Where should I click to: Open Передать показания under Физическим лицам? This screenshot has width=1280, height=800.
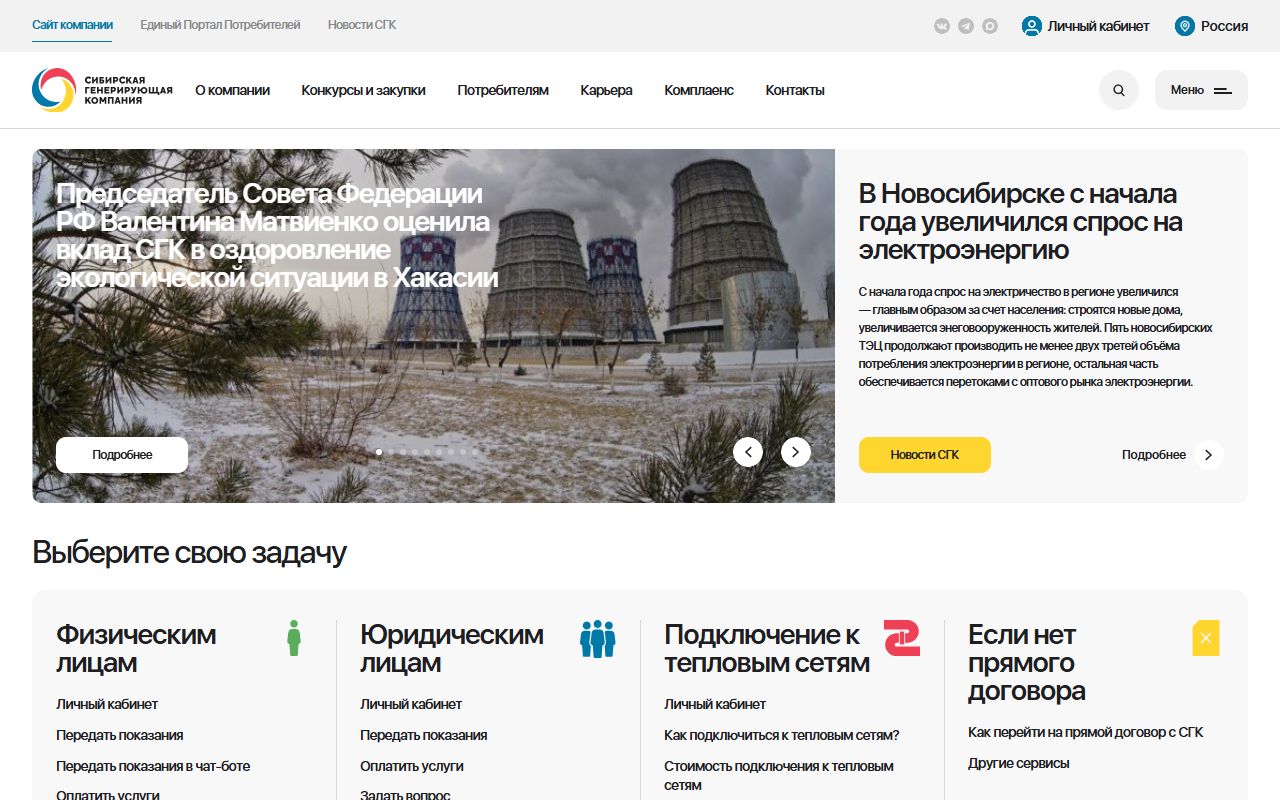click(x=120, y=735)
